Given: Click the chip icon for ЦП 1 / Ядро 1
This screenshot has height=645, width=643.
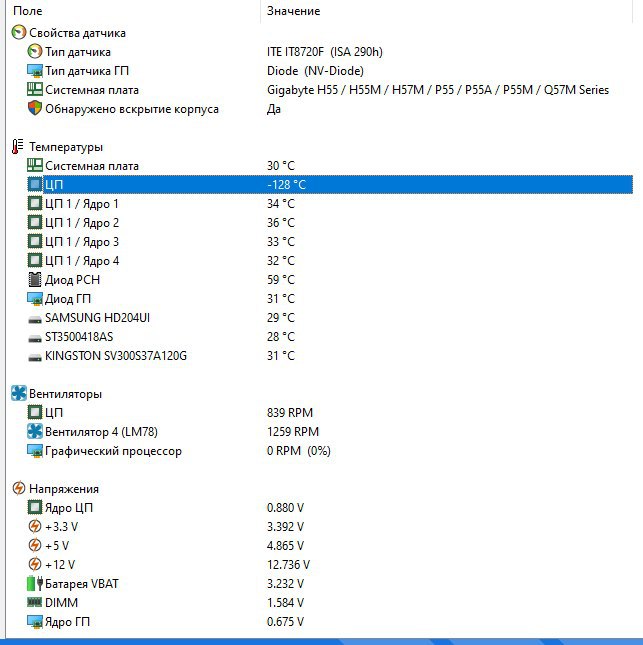Looking at the screenshot, I should (35, 204).
